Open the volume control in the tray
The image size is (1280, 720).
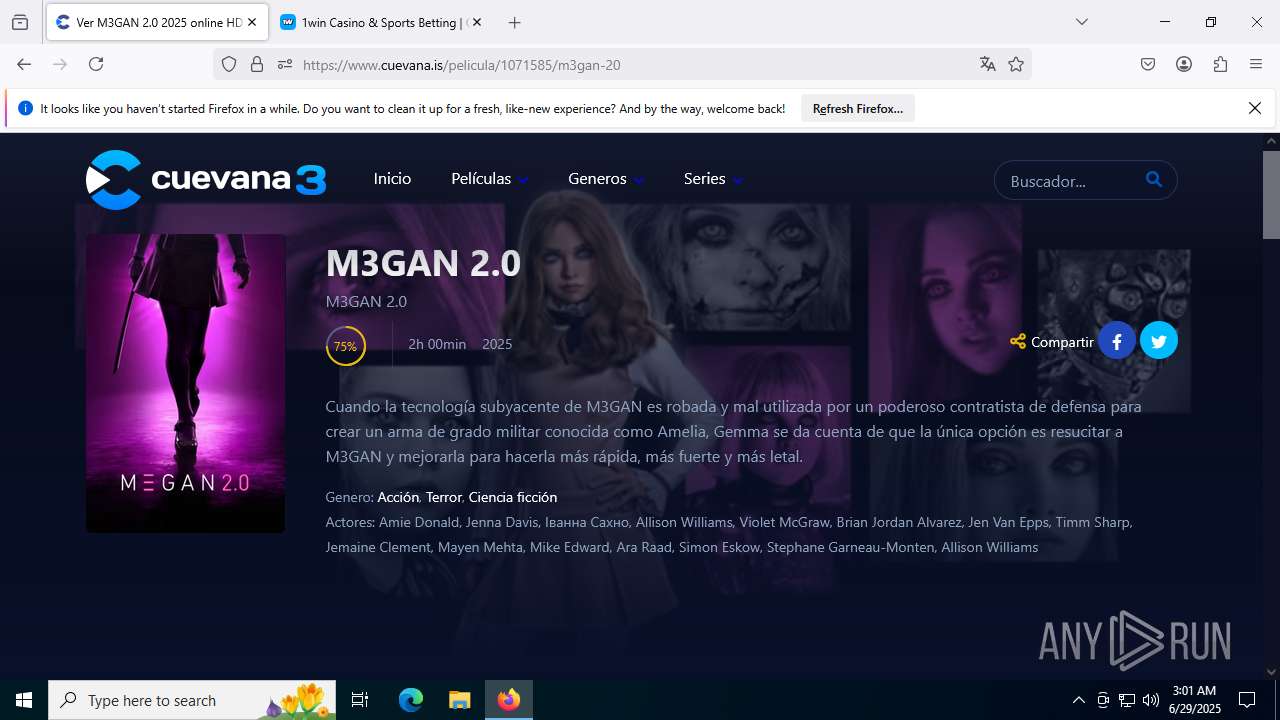[x=1151, y=700]
